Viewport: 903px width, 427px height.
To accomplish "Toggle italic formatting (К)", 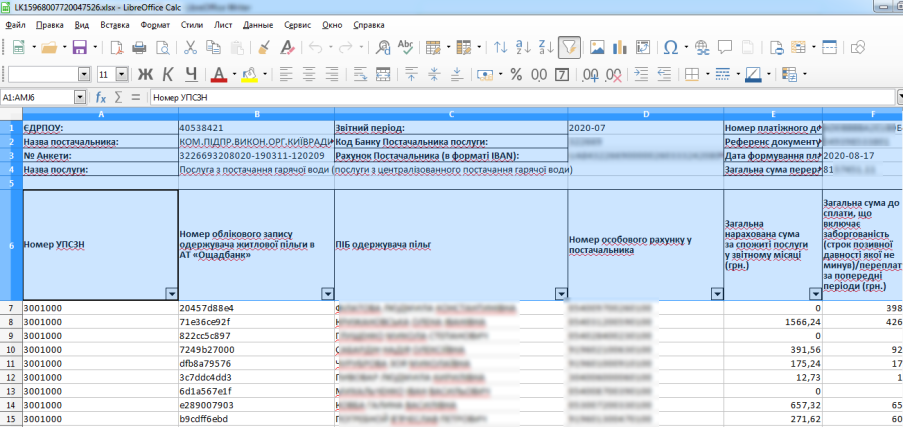I will click(167, 74).
